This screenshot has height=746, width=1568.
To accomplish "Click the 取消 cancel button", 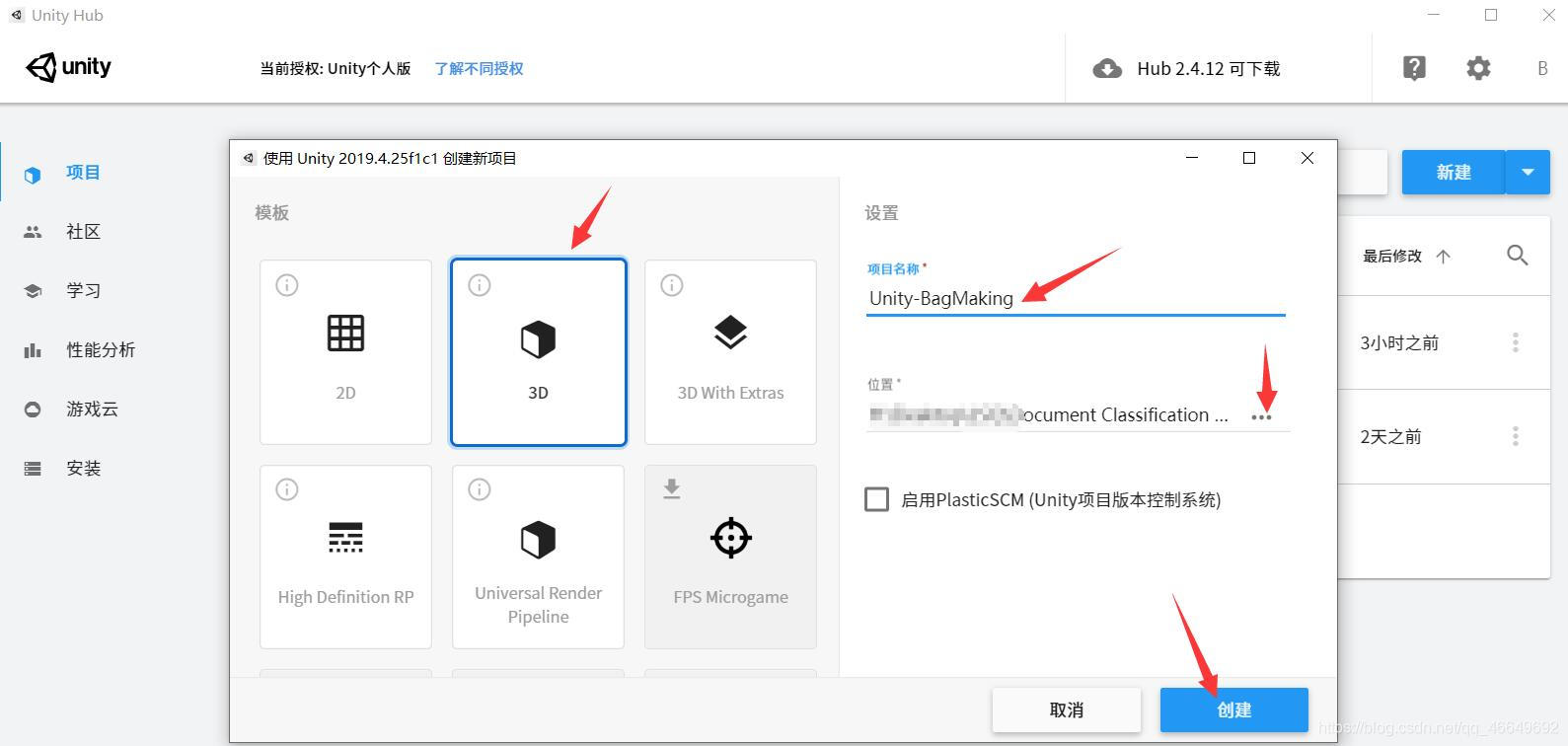I will [1067, 709].
